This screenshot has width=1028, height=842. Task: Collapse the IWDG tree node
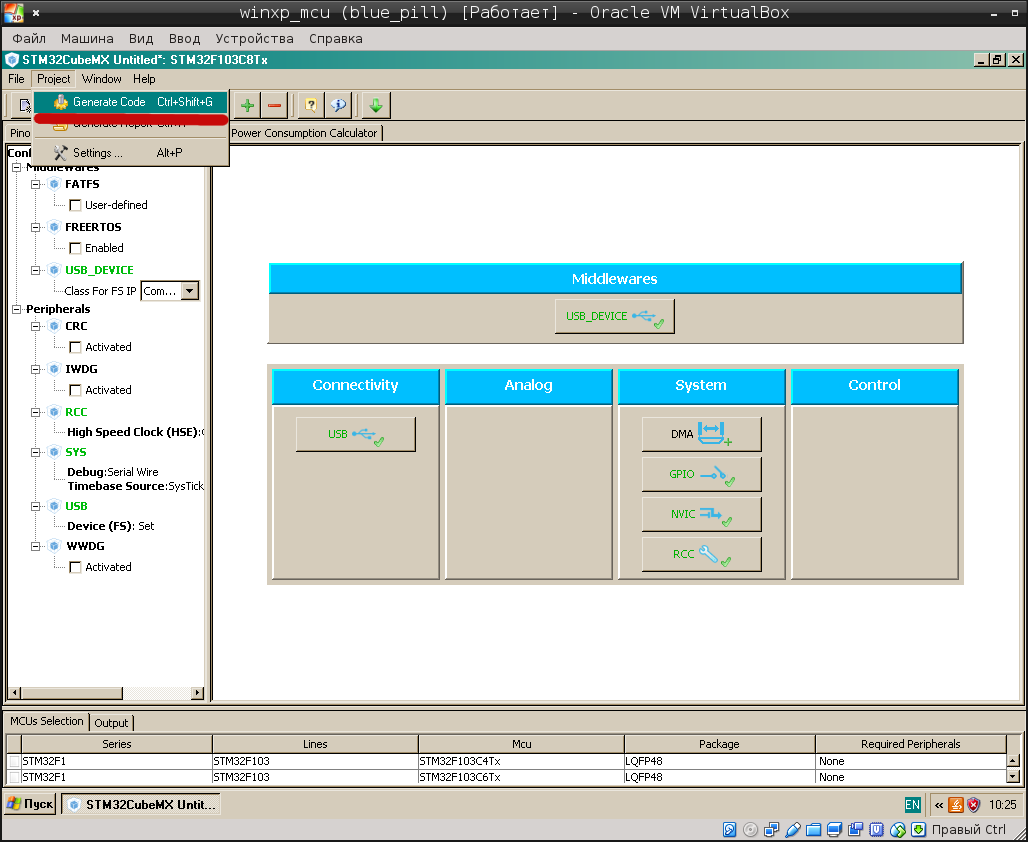coord(36,369)
